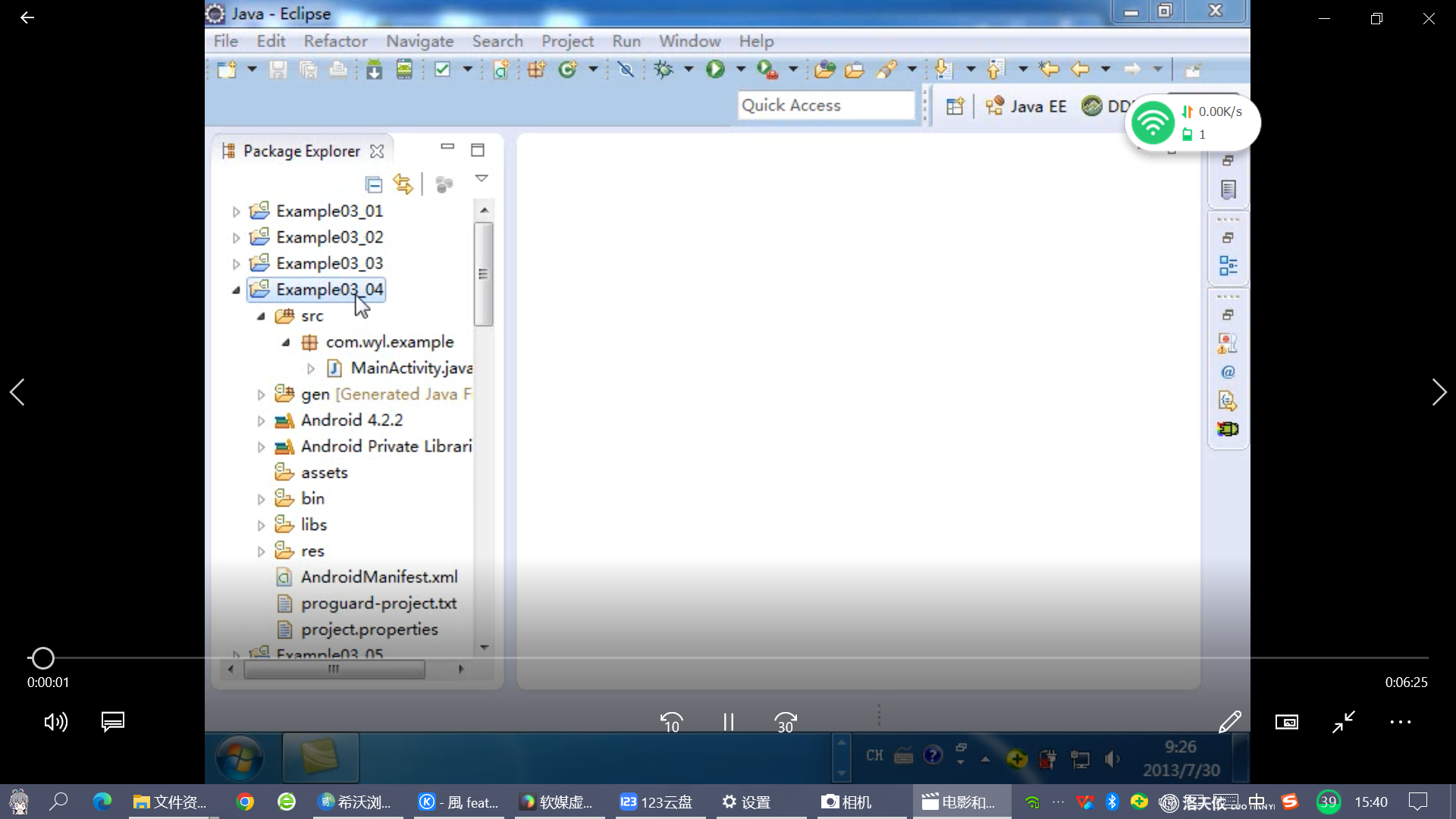Switch player to mini view mode
Image resolution: width=1456 pixels, height=819 pixels.
pos(1286,722)
